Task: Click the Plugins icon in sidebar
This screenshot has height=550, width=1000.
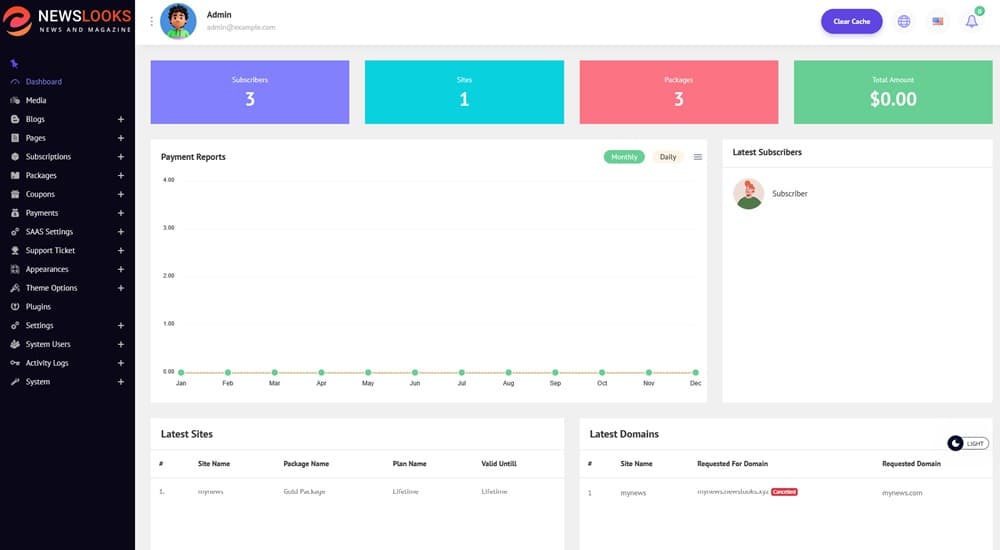Action: (x=15, y=307)
